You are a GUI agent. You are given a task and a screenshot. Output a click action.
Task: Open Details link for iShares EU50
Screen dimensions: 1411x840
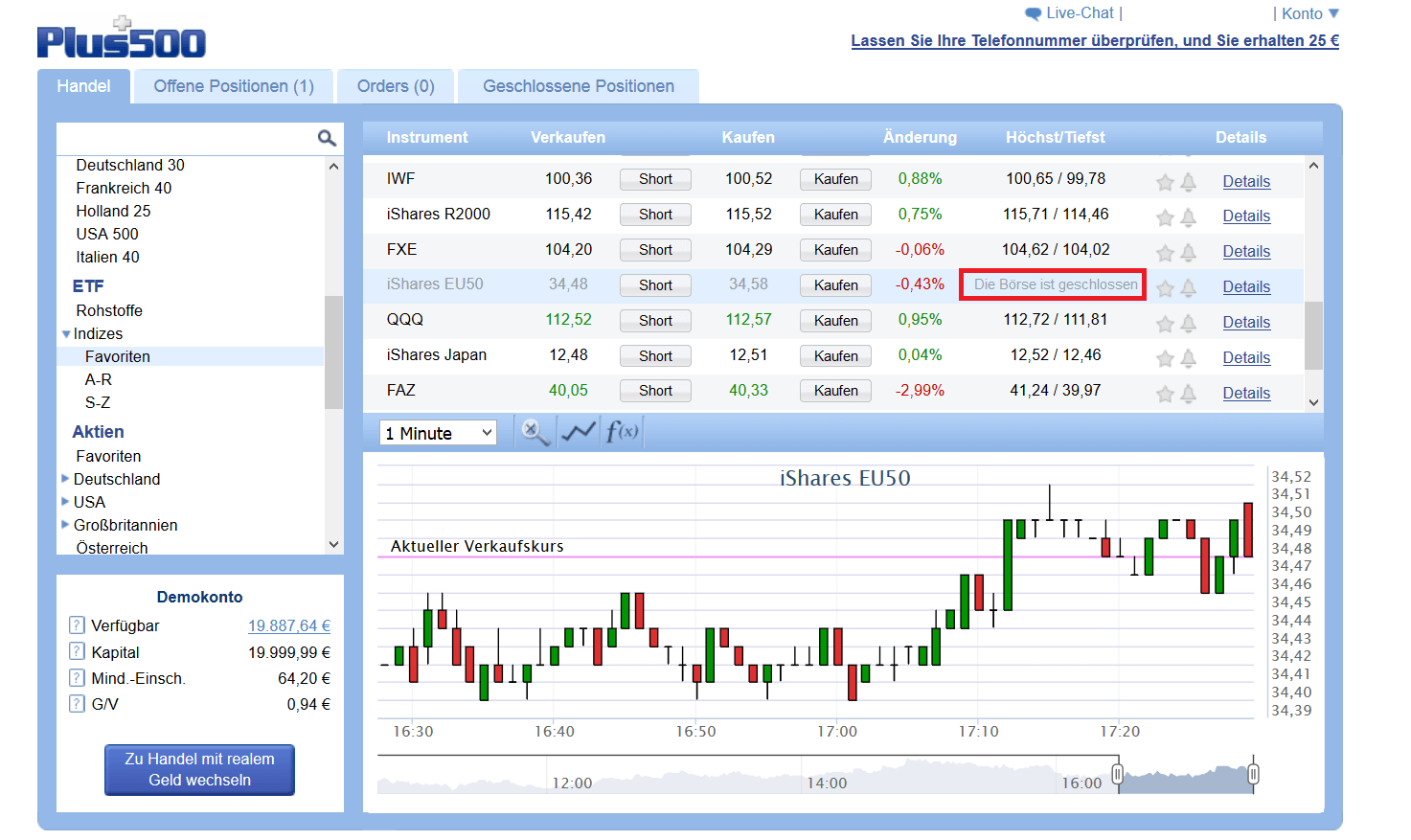pos(1246,286)
